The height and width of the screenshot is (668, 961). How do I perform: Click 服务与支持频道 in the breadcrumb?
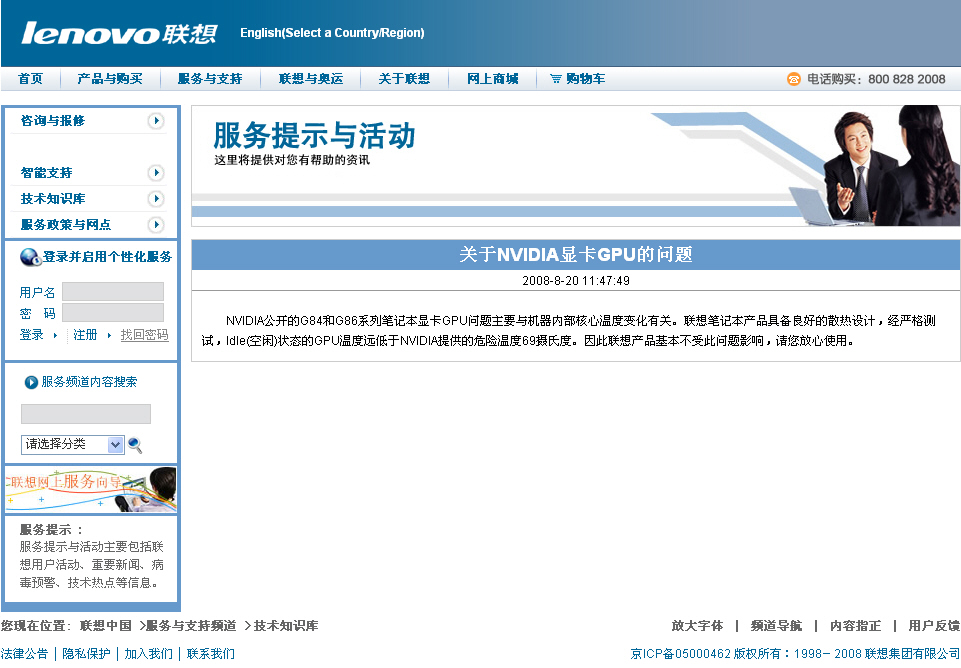[191, 626]
